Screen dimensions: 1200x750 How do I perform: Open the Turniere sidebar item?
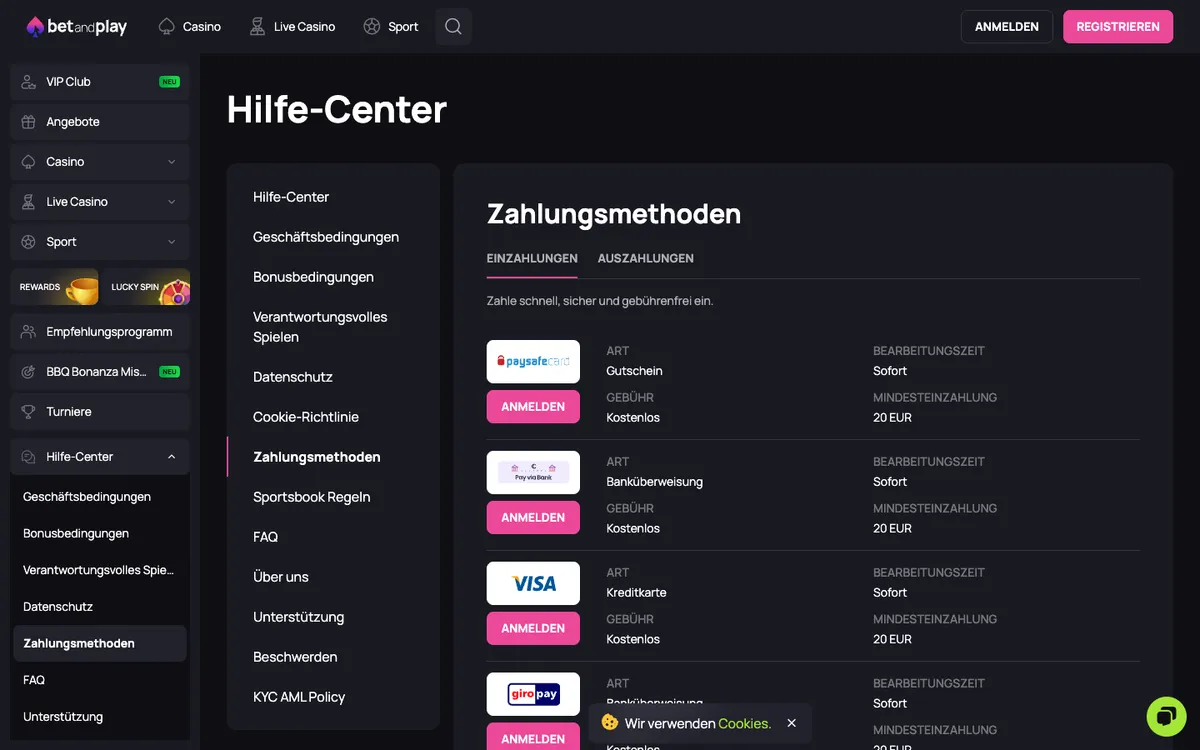(100, 412)
